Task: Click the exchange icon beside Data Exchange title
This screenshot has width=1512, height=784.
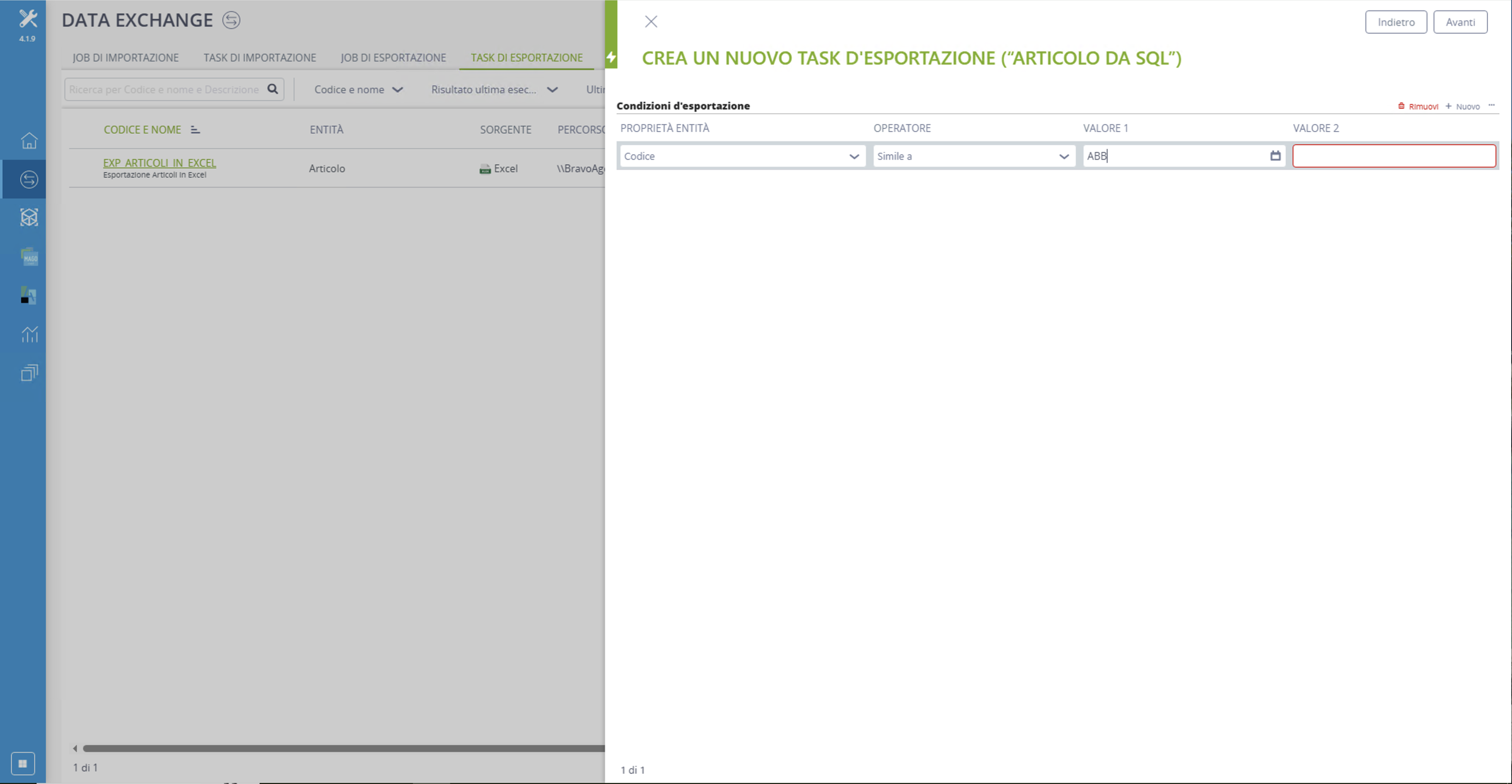Action: point(231,20)
